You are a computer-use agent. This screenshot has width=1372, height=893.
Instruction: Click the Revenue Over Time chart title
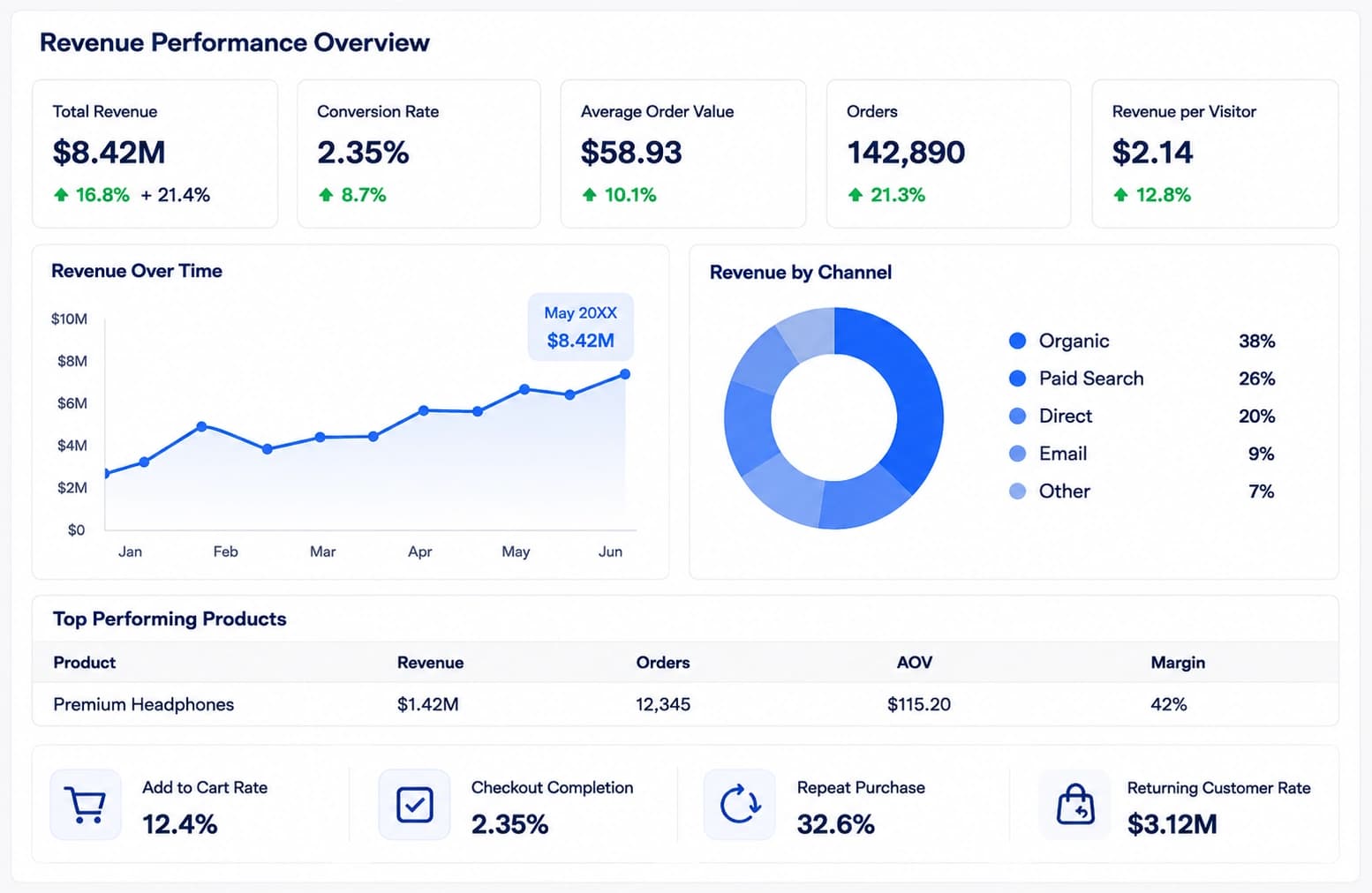coord(137,271)
